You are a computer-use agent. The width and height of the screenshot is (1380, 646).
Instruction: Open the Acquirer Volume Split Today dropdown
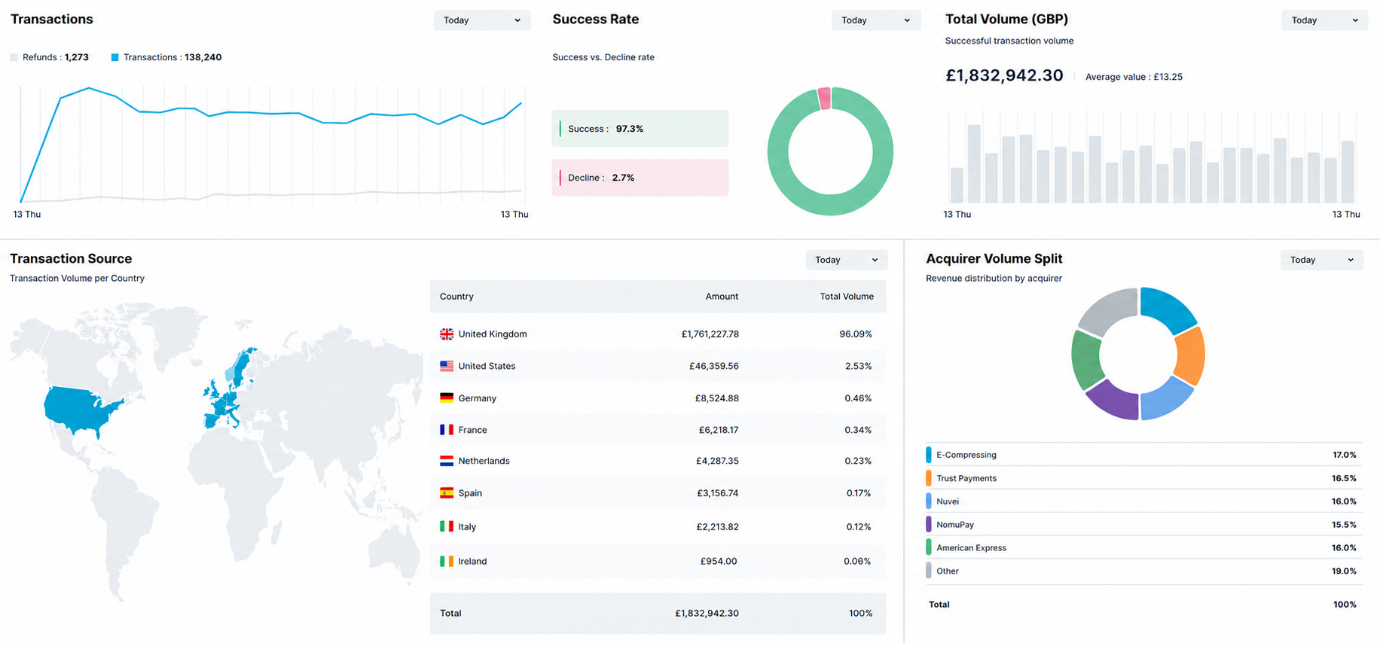click(x=1322, y=260)
